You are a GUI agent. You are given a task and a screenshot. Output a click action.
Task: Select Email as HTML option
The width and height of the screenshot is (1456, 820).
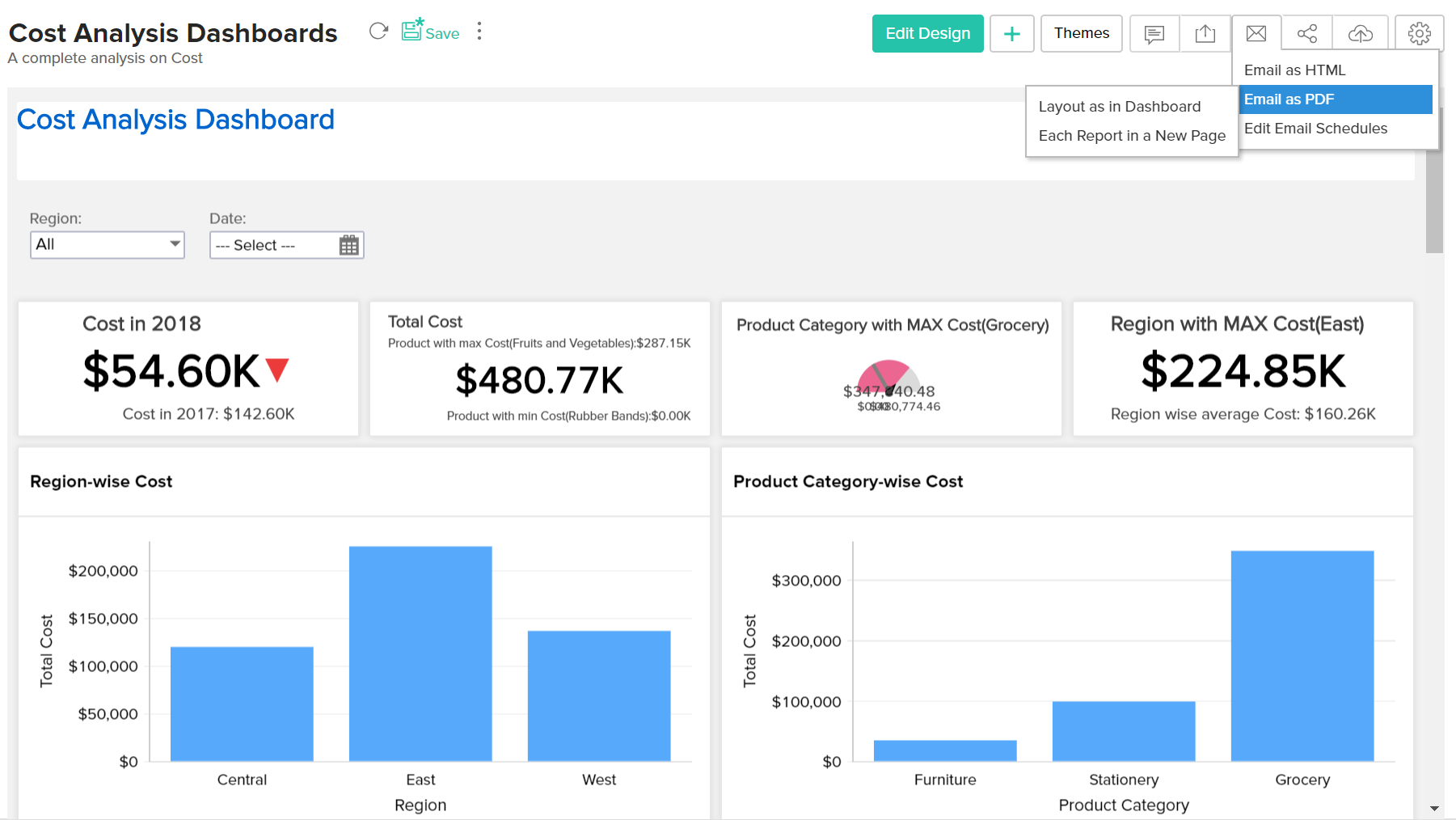1294,70
